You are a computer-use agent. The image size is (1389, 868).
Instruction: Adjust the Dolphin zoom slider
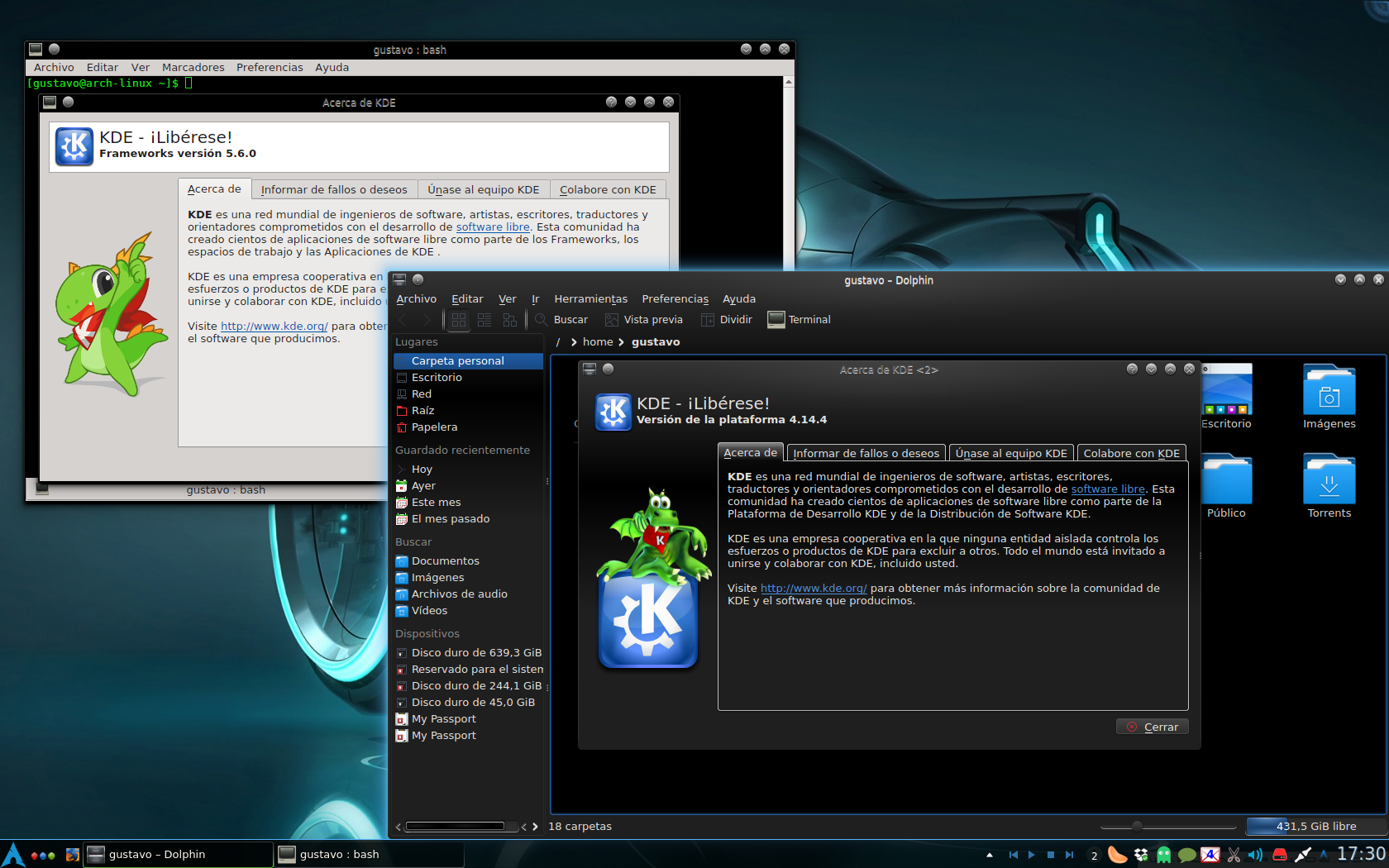(1137, 826)
